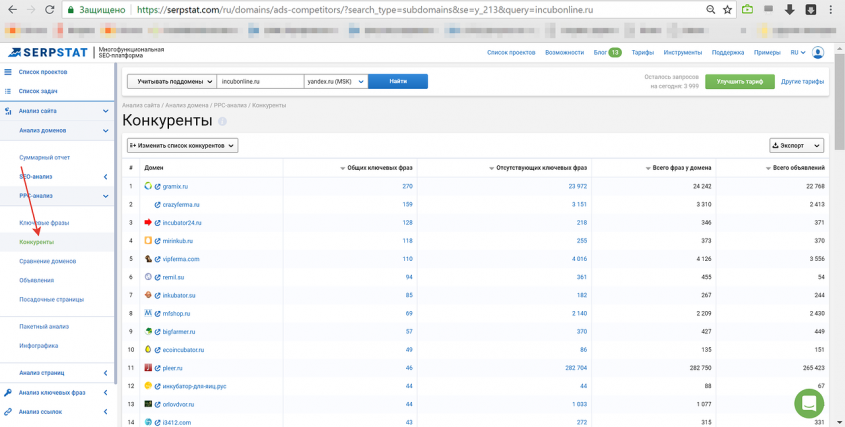Viewport: 845px width, 427px height.
Task: Click the blue Найти button
Action: (398, 81)
